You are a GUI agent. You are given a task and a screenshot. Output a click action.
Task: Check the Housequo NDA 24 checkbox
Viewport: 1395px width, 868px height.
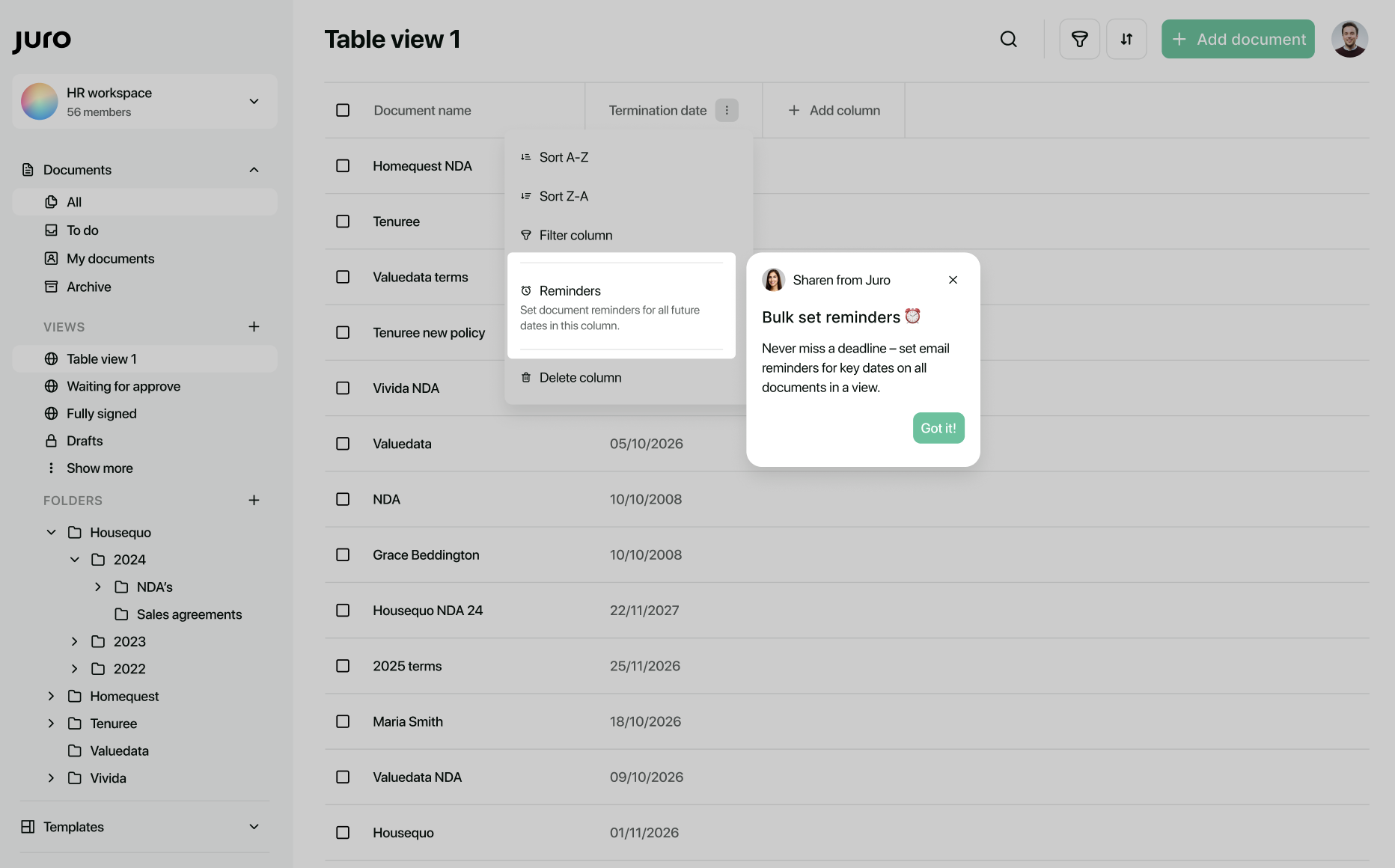coord(343,611)
